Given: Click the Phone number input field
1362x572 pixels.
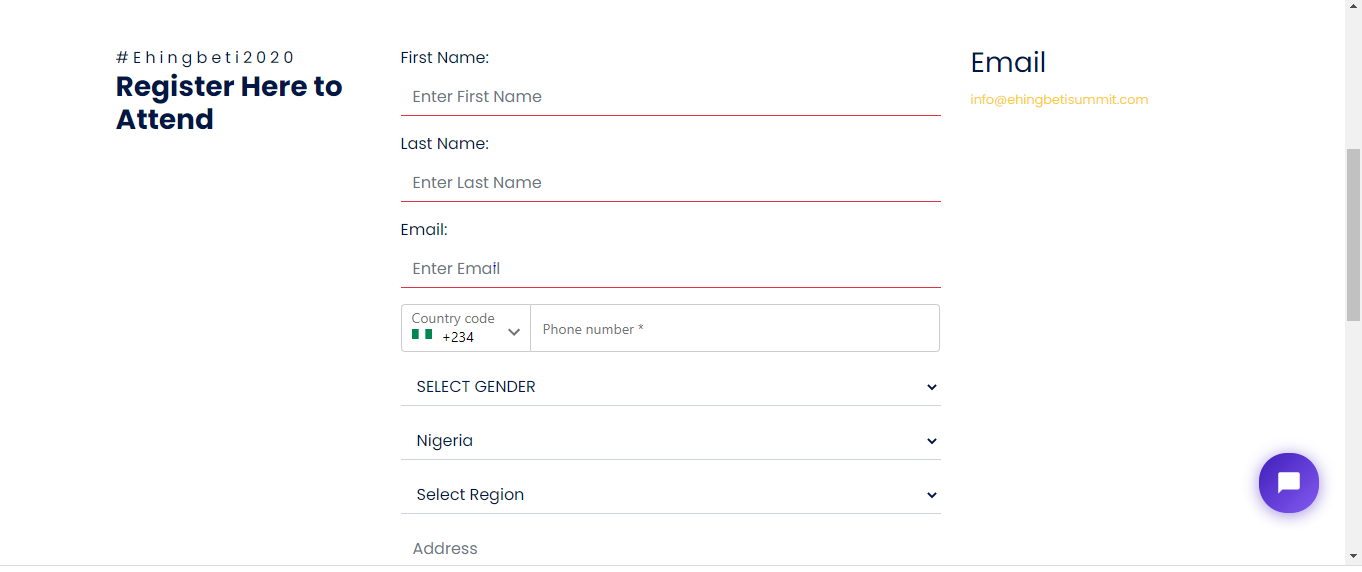Looking at the screenshot, I should point(735,329).
